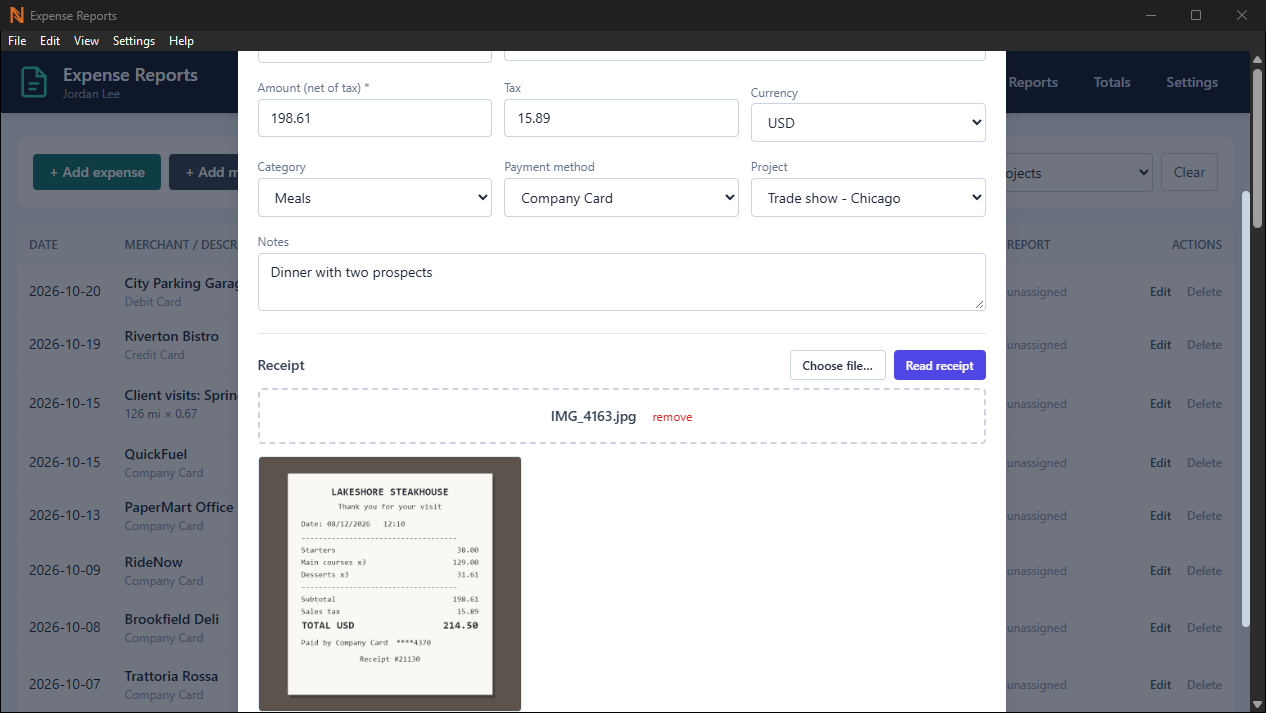
Task: Click the Amount (net of tax) field
Action: point(374,118)
